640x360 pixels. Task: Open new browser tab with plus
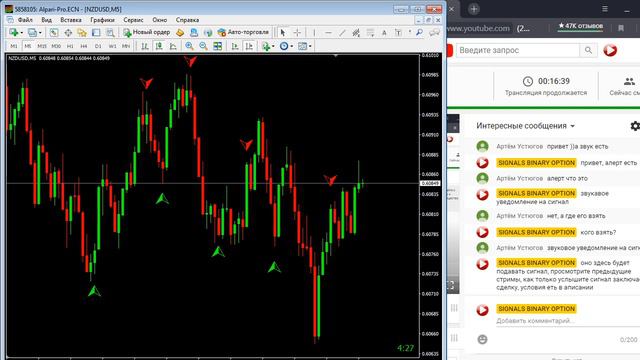point(473,9)
